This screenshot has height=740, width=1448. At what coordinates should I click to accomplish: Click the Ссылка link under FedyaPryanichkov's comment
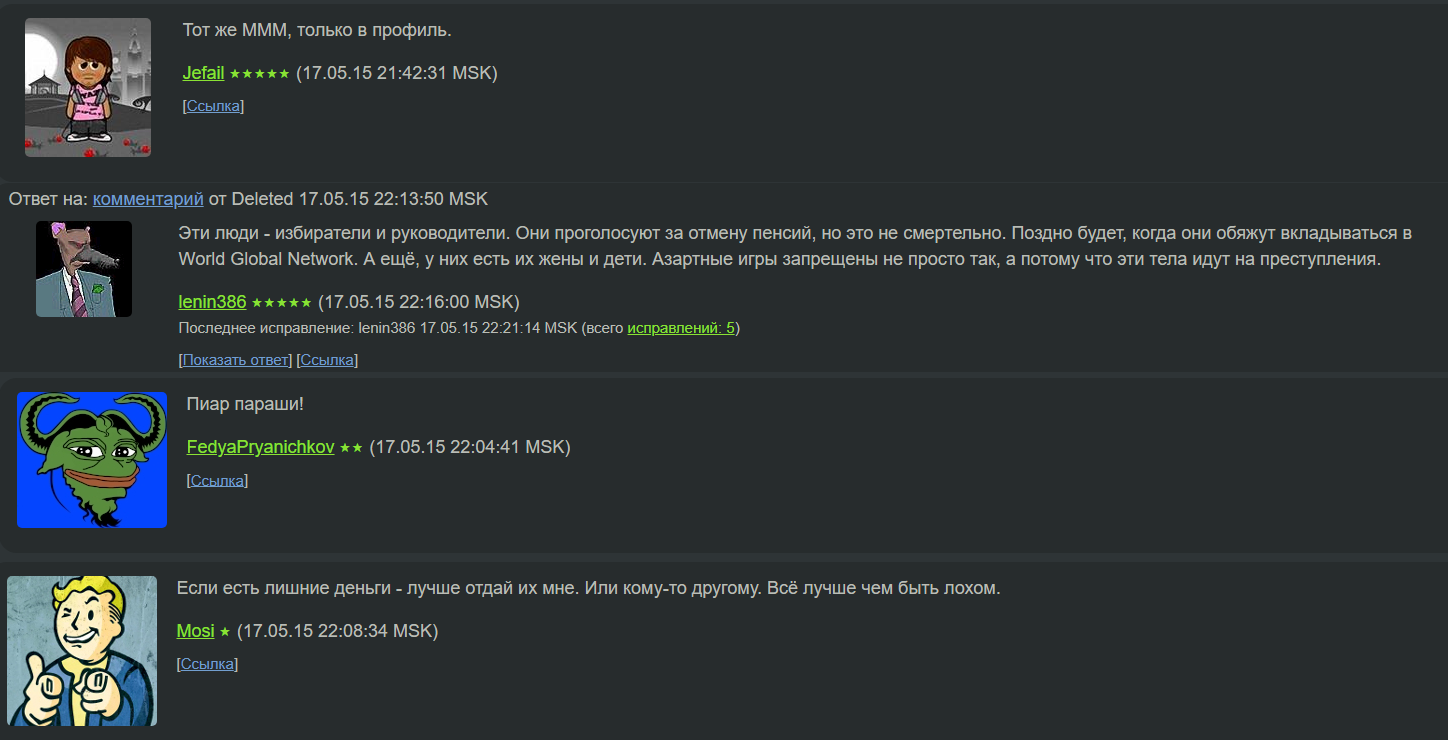217,481
